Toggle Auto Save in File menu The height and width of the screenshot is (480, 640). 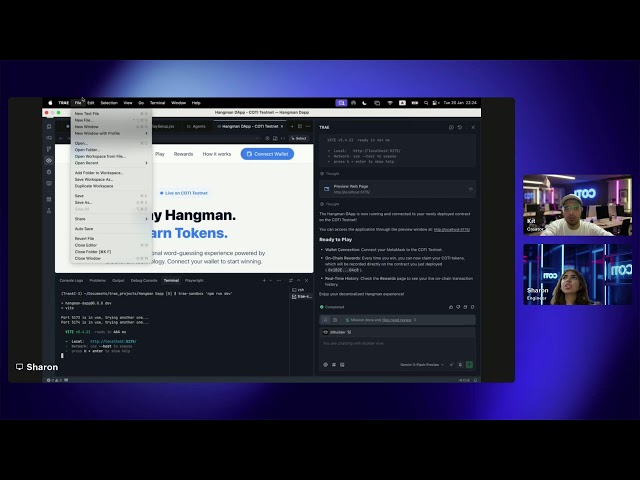pos(111,229)
